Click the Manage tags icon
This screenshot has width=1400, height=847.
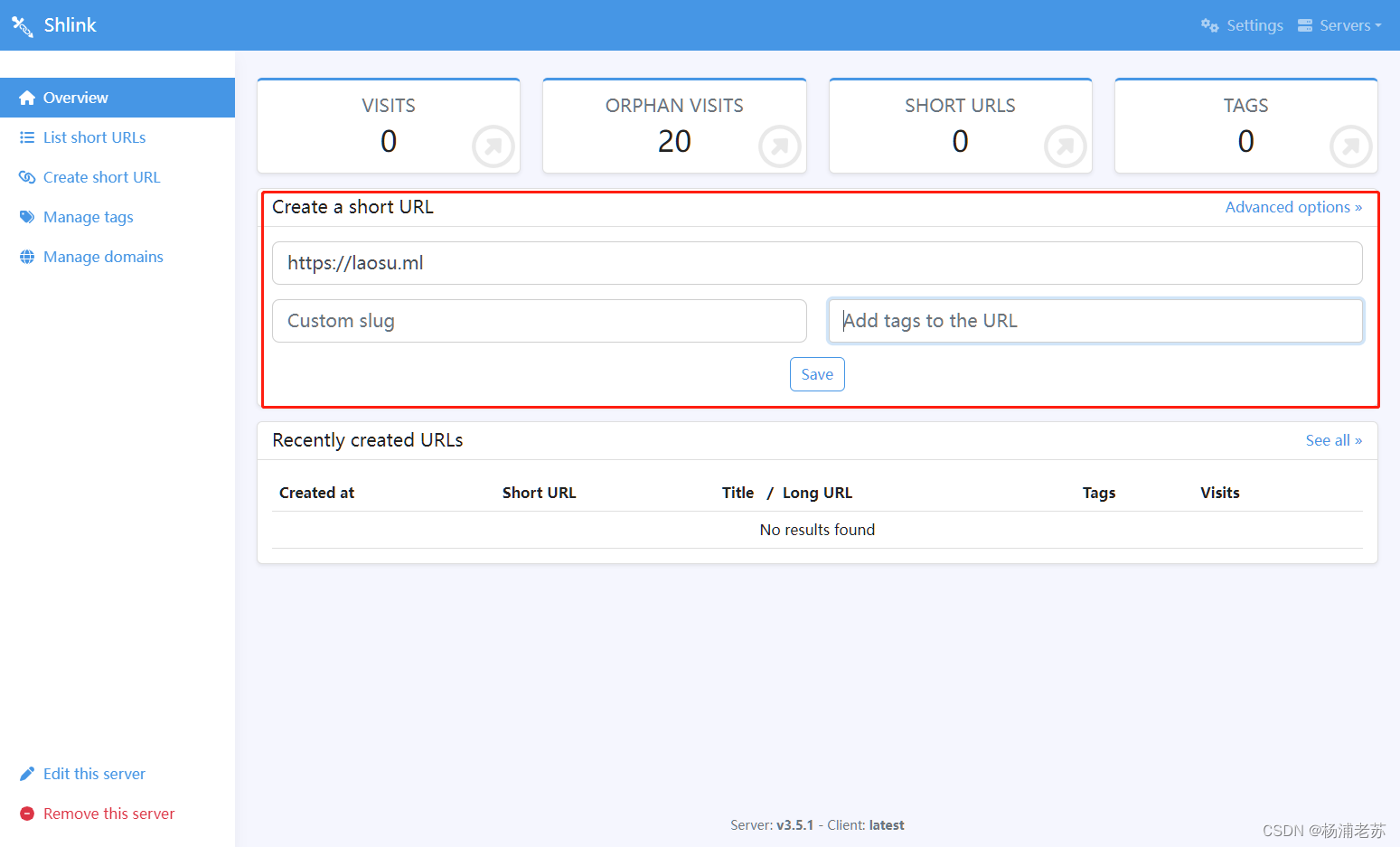(x=27, y=217)
